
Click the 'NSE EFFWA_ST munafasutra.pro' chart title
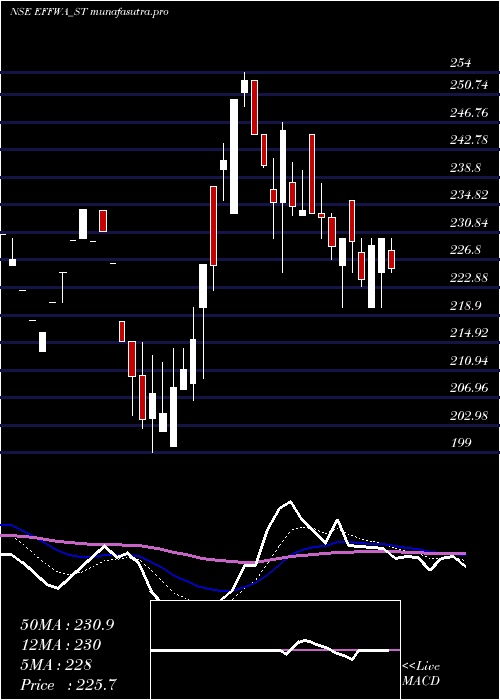pyautogui.click(x=89, y=12)
